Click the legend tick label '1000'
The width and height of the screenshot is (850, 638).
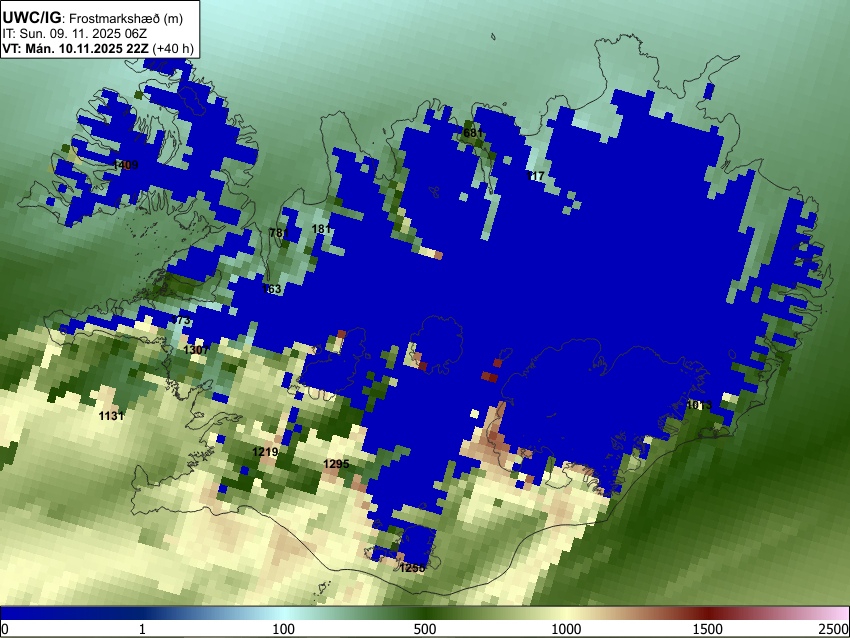coord(566,629)
